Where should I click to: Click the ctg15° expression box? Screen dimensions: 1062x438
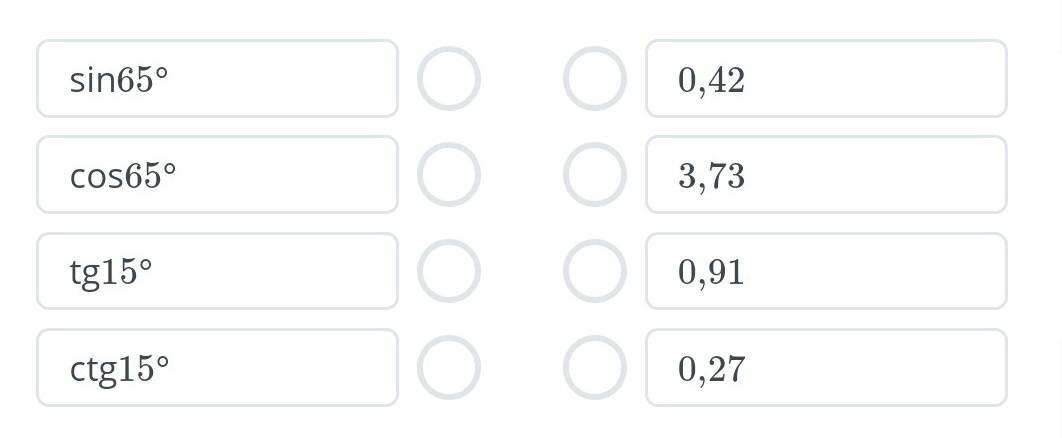click(217, 367)
